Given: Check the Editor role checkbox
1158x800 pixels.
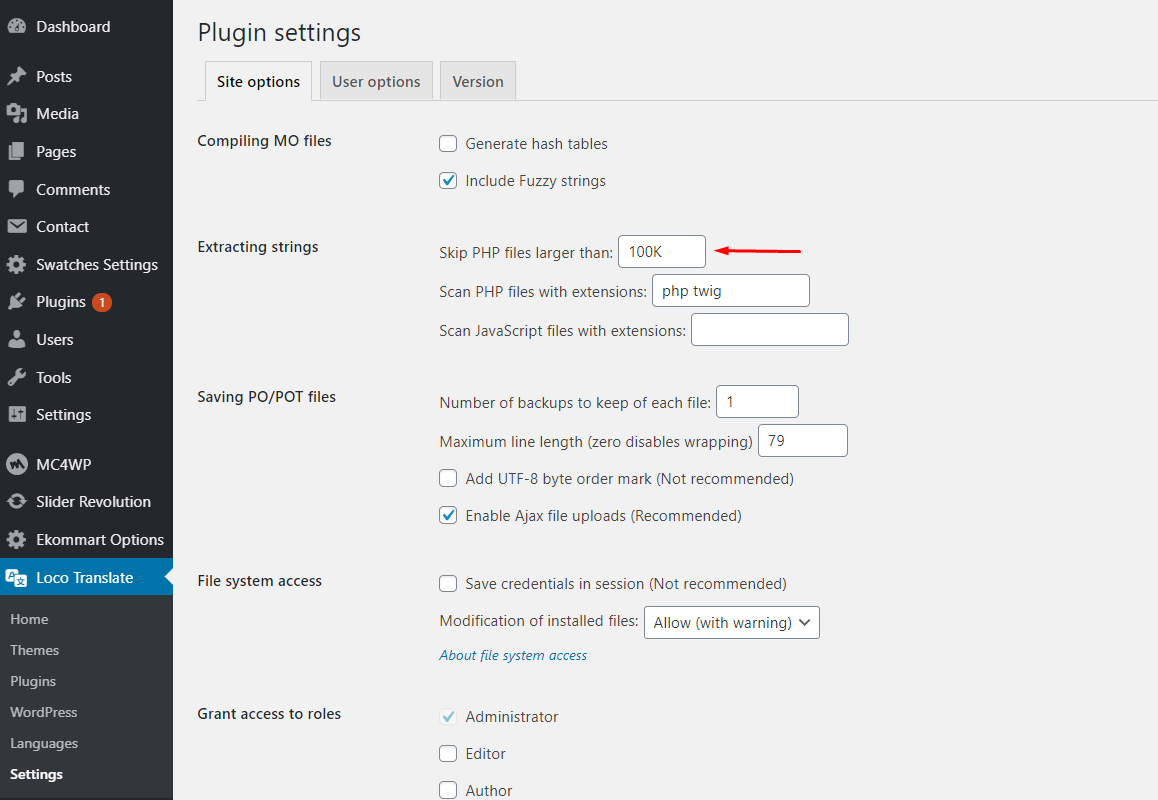Looking at the screenshot, I should point(449,754).
